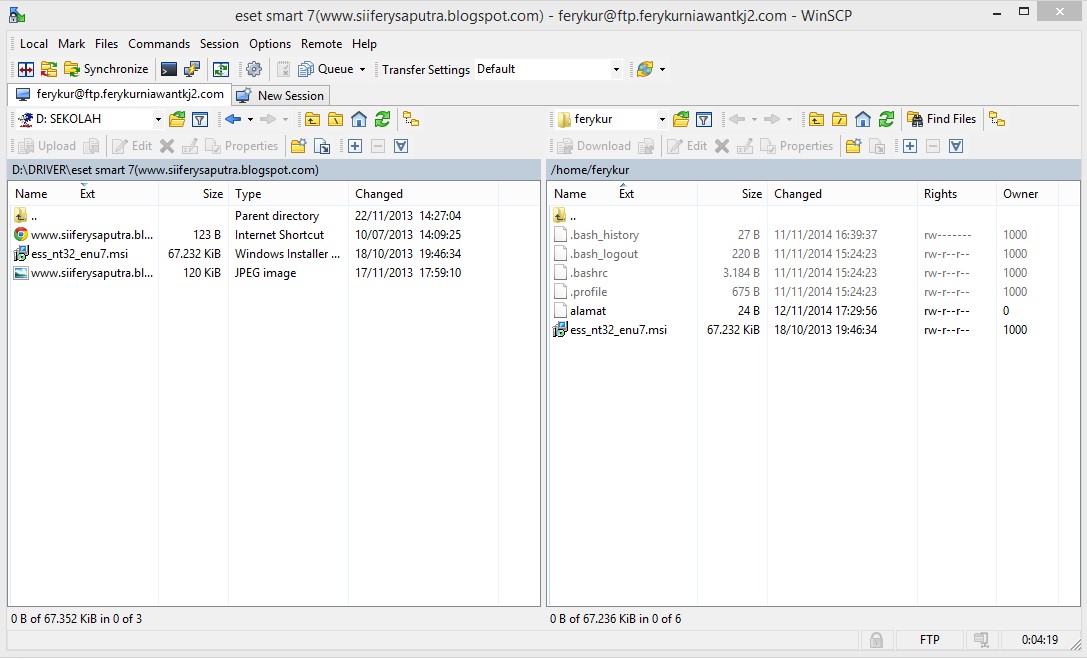
Task: Click the local path bar D:\DRIVER\eset smart 7
Action: [274, 170]
